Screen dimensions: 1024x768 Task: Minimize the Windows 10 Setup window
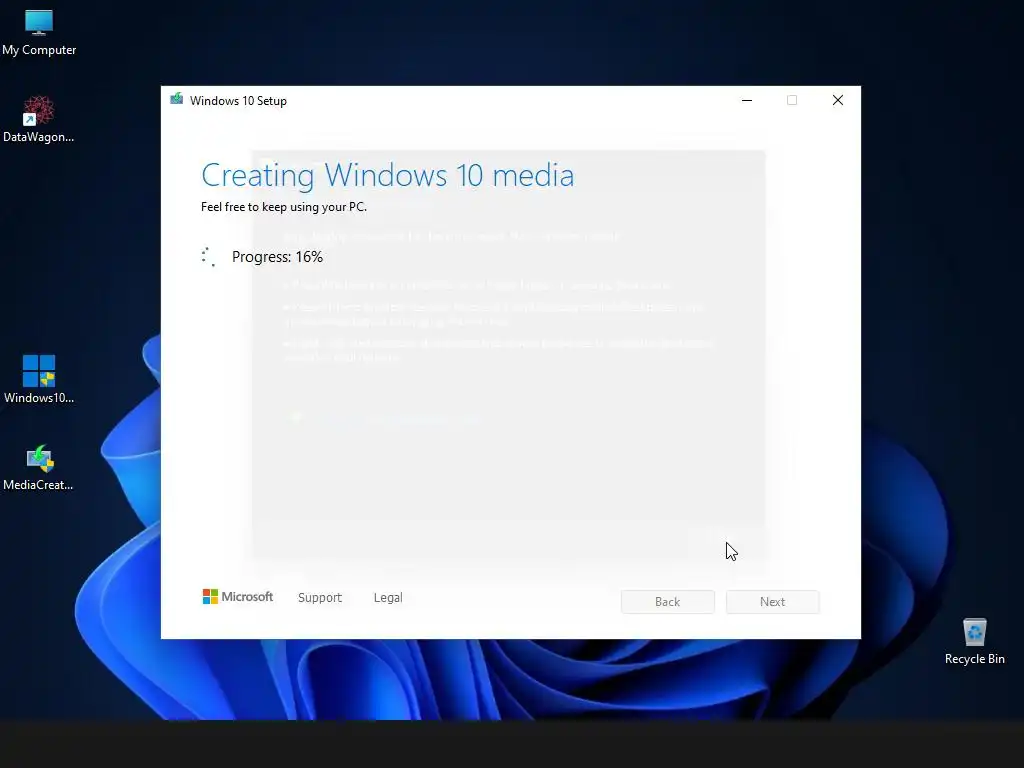747,101
